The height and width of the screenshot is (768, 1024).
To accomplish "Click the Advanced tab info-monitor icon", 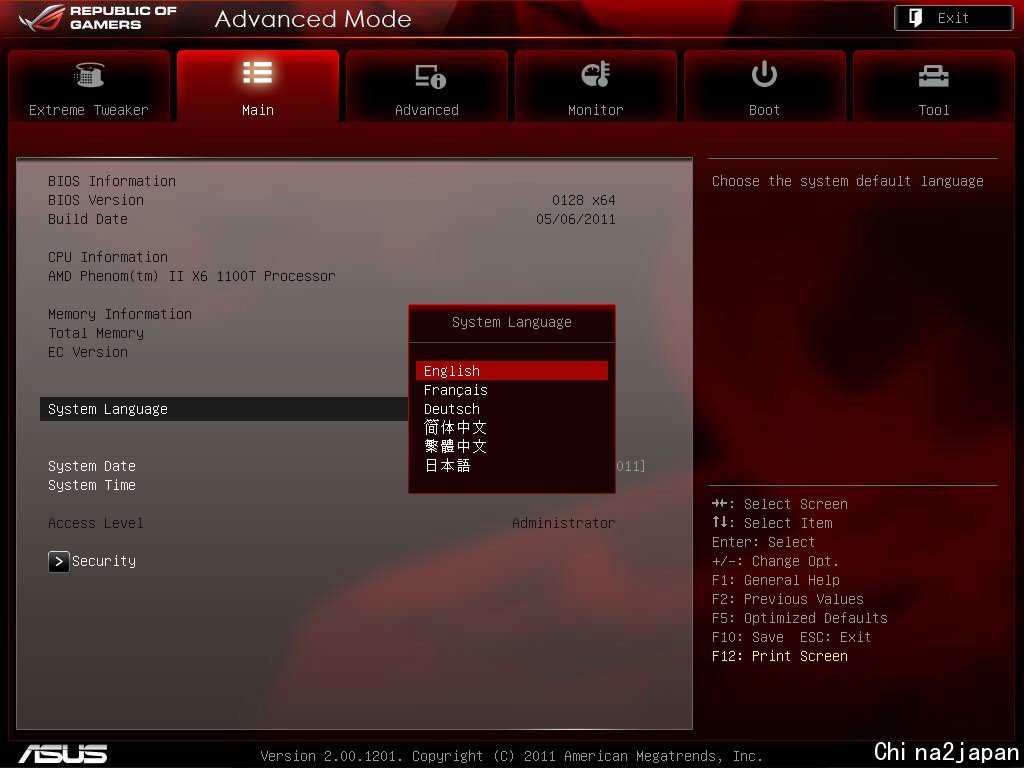I will point(430,76).
